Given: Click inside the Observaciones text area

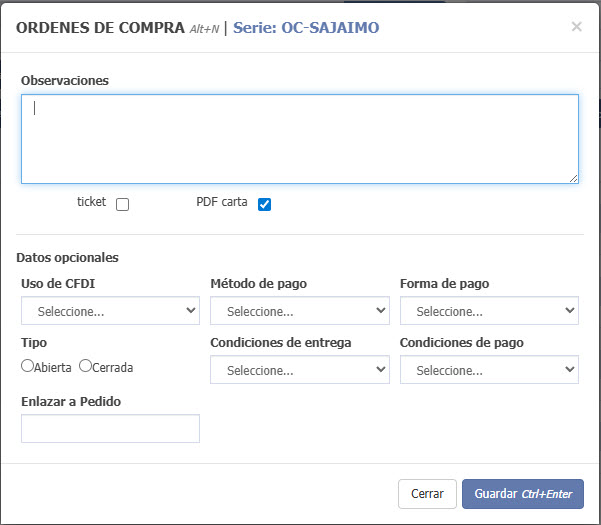Looking at the screenshot, I should point(300,139).
